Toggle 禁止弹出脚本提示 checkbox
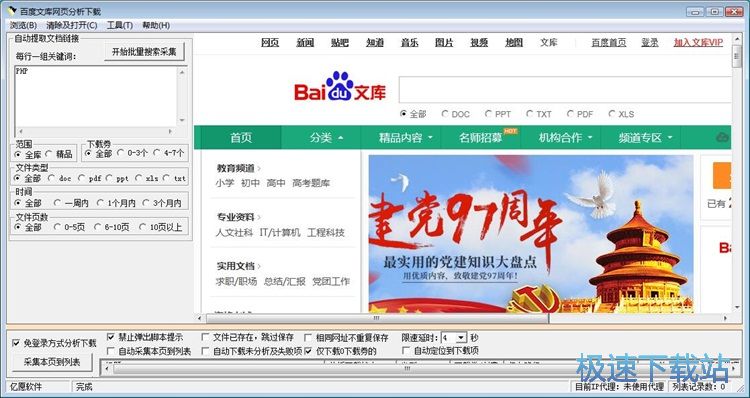The image size is (750, 398). point(110,337)
